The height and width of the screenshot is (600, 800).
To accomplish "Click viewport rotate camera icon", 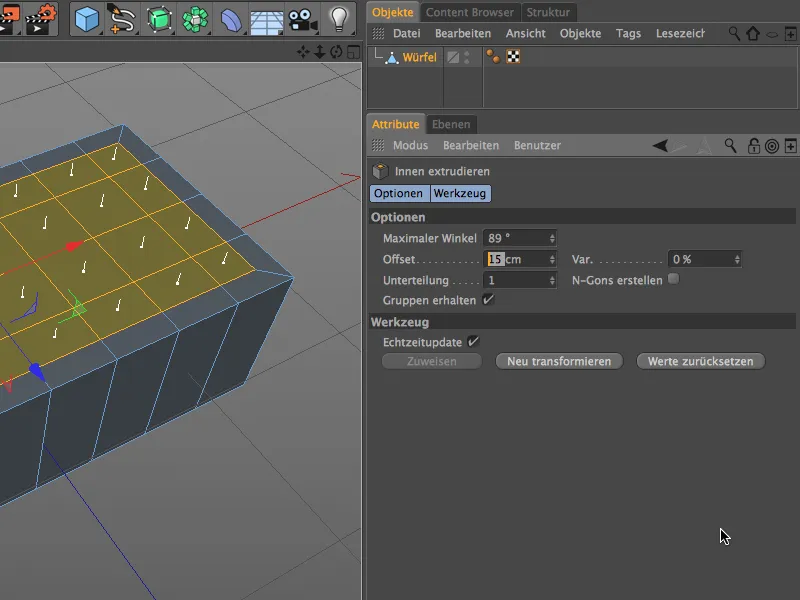I will click(x=336, y=52).
